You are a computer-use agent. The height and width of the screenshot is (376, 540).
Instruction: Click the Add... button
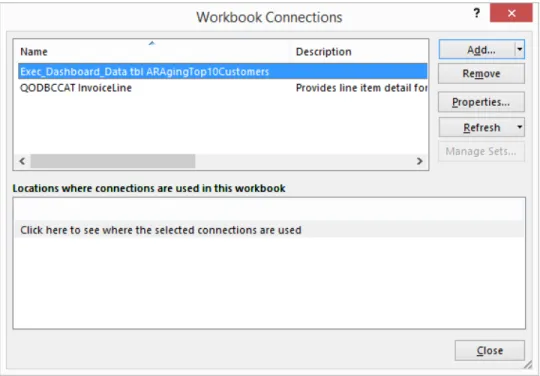click(x=477, y=50)
